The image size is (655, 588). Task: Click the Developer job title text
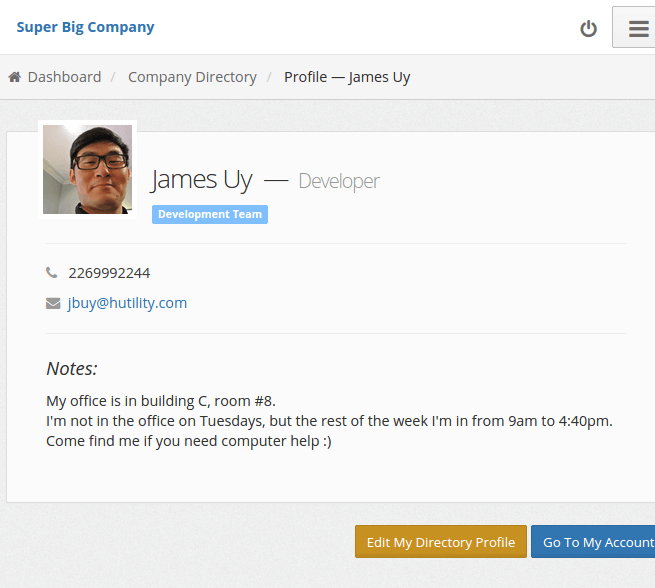tap(339, 181)
